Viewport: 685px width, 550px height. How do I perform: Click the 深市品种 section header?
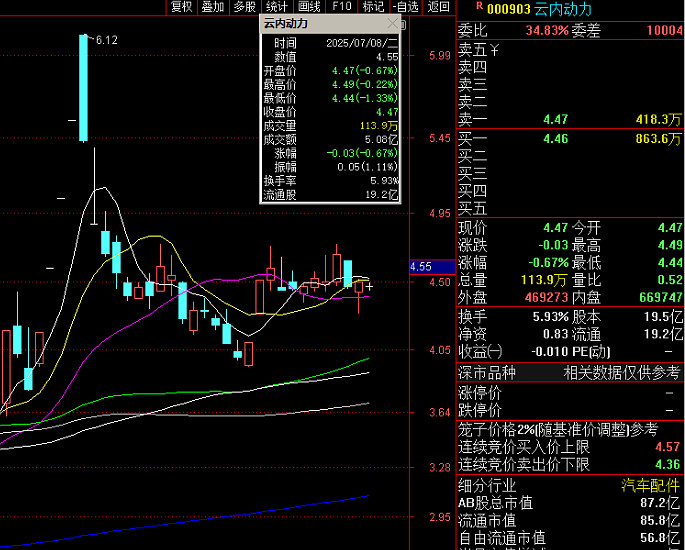[x=487, y=372]
